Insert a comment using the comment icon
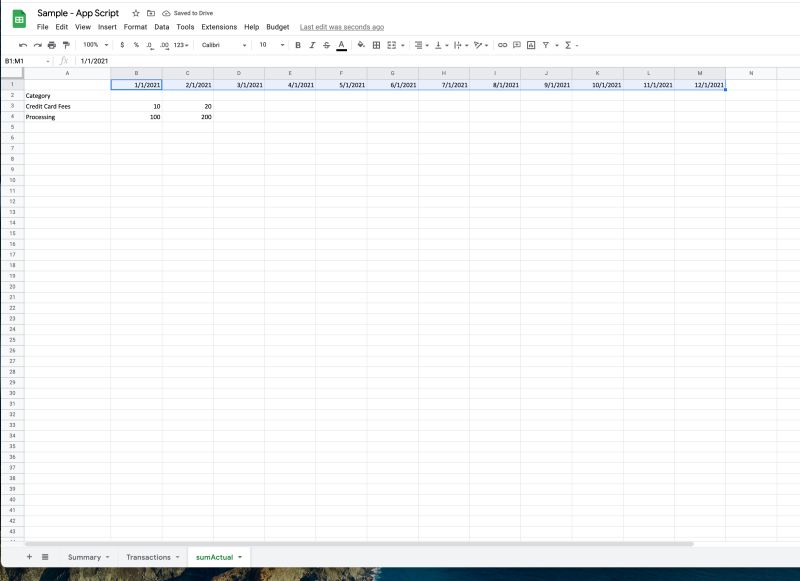The height and width of the screenshot is (581, 800). (516, 45)
